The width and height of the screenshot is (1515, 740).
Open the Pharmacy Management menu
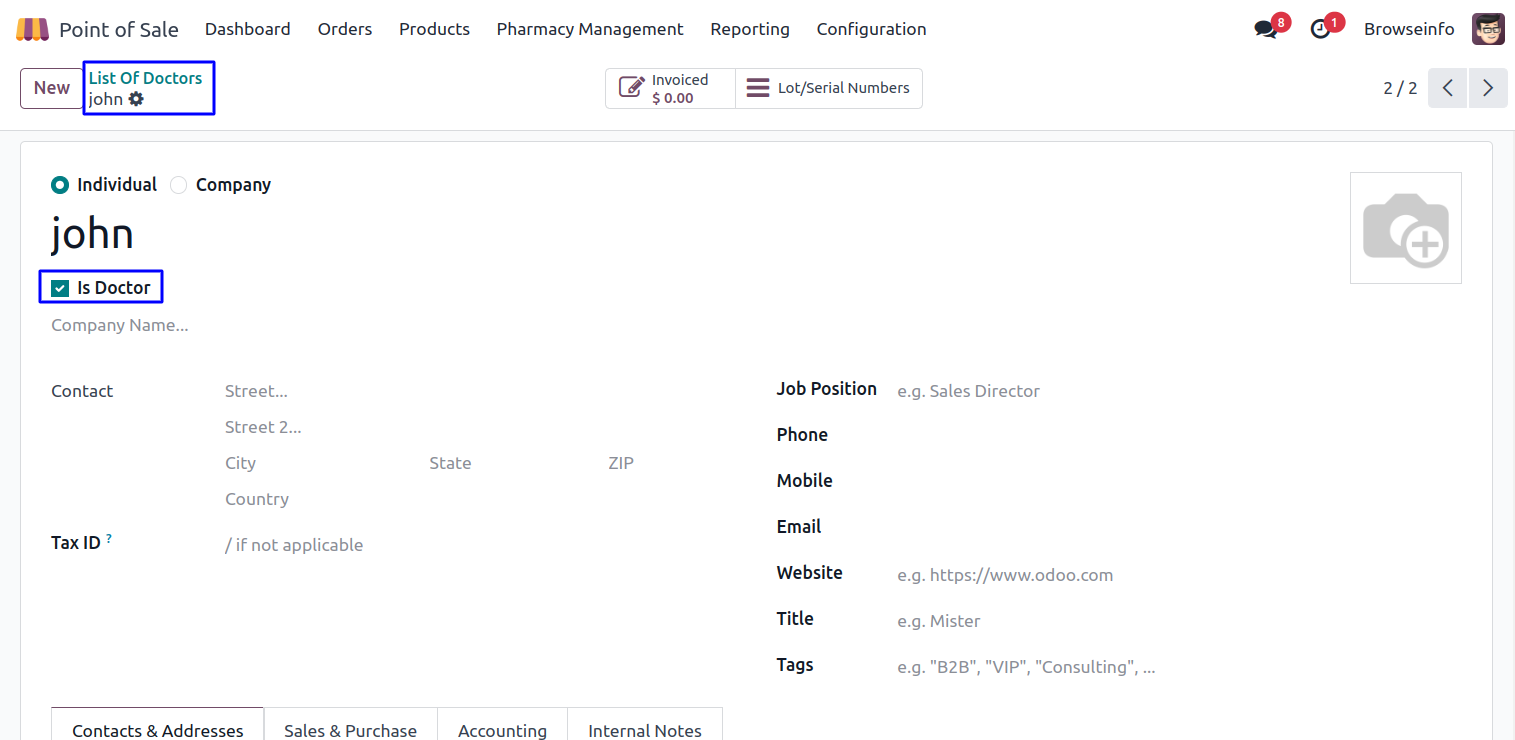point(590,29)
